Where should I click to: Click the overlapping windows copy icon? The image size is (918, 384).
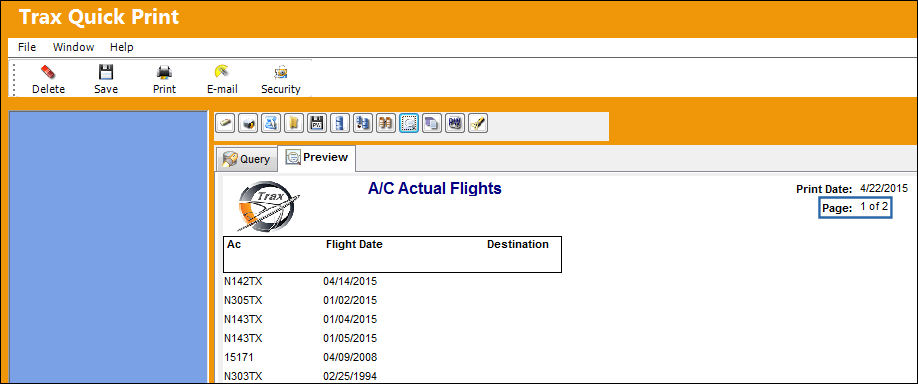tap(431, 124)
